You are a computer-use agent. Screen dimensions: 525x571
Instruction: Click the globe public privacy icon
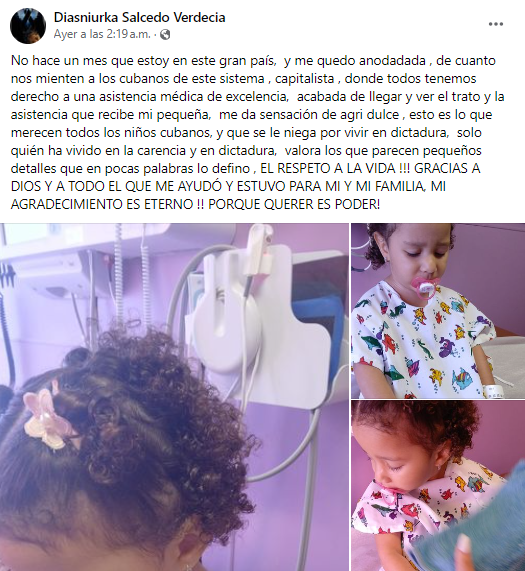[165, 35]
